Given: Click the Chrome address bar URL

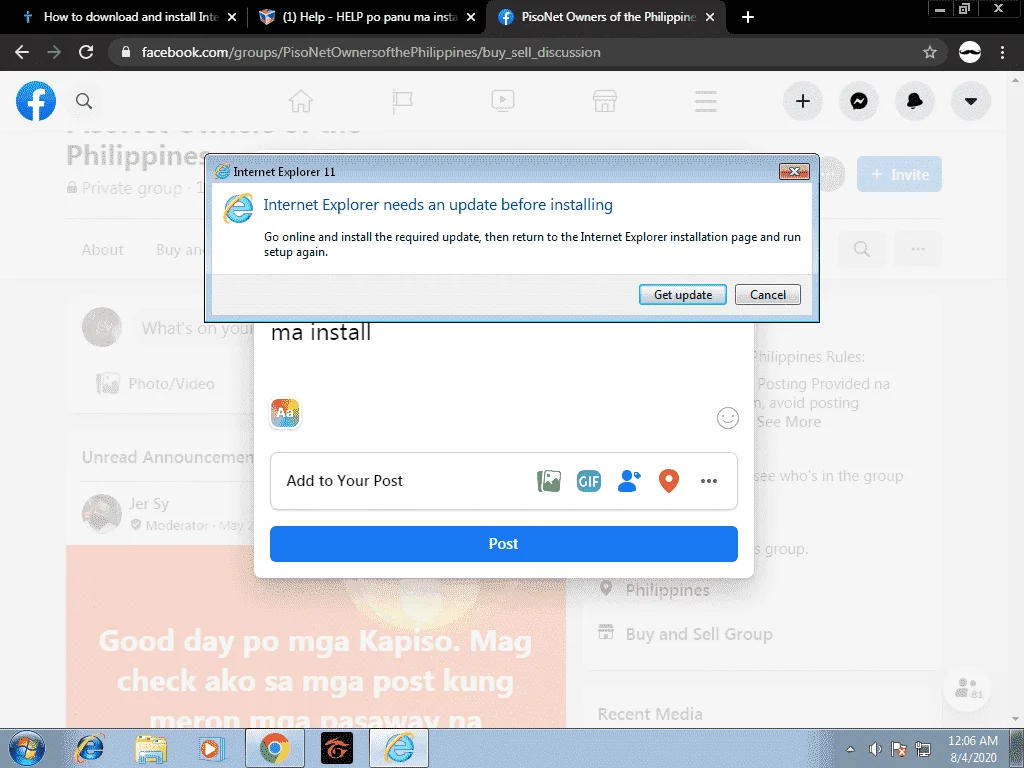Looking at the screenshot, I should point(371,52).
